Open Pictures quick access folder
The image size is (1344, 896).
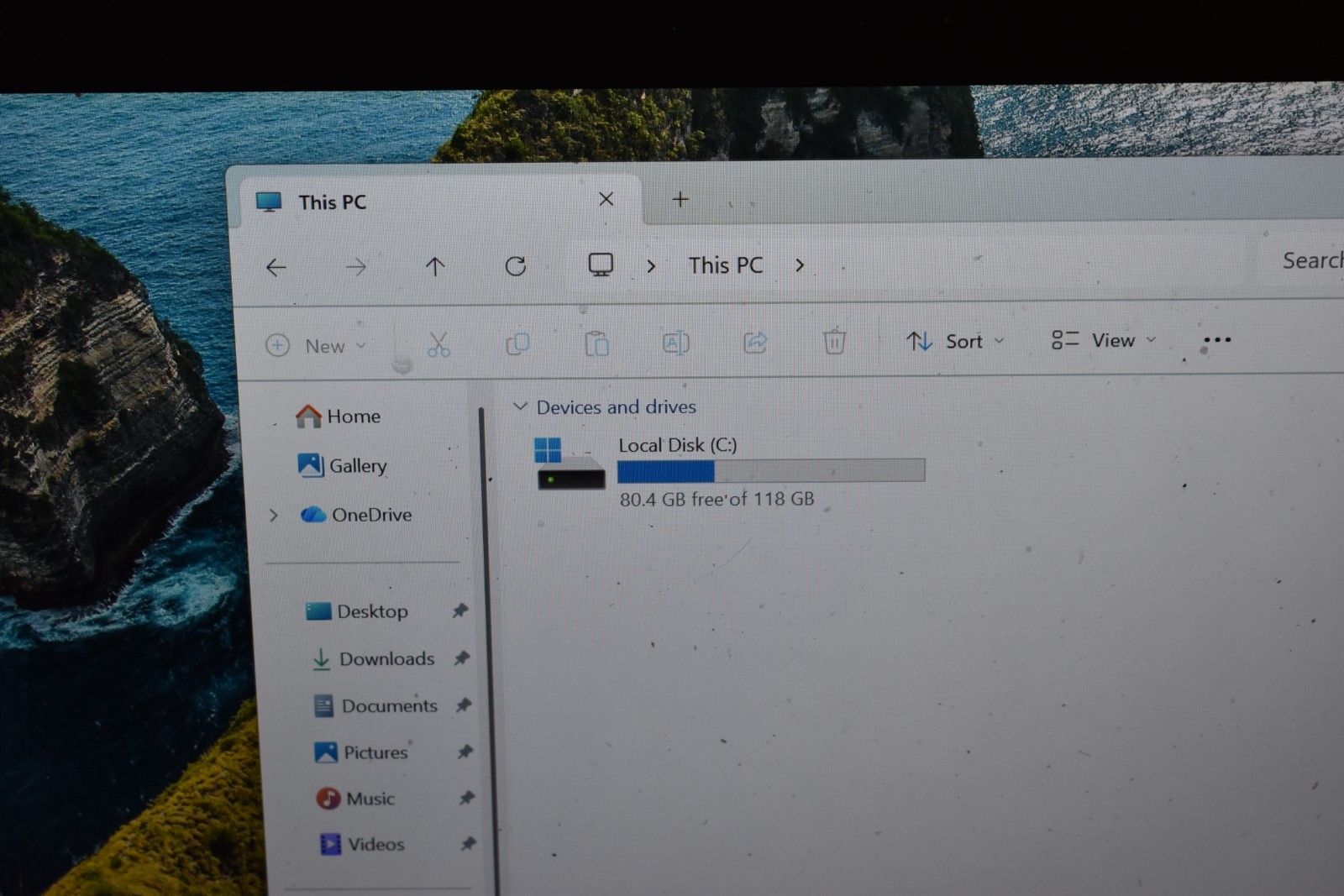click(x=361, y=752)
